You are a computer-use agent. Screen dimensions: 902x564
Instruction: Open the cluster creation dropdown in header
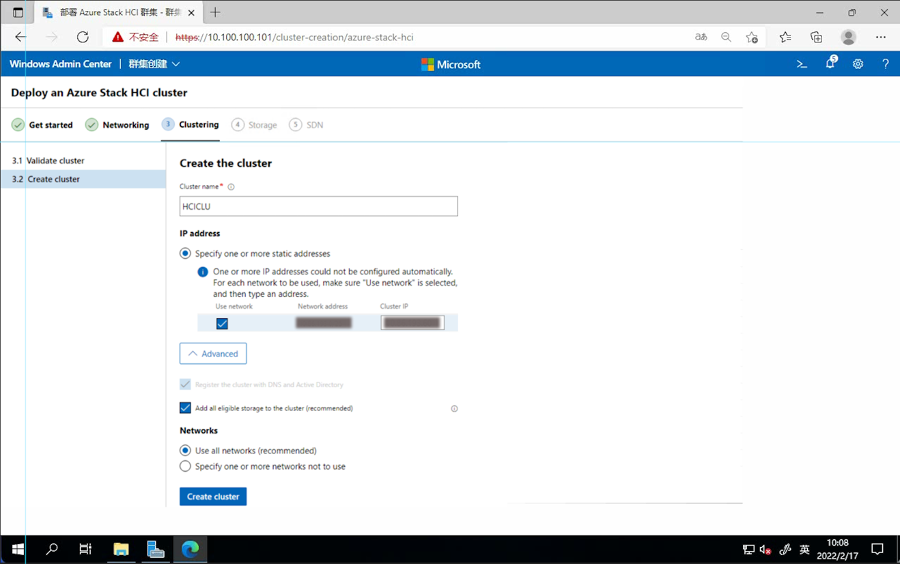click(154, 64)
